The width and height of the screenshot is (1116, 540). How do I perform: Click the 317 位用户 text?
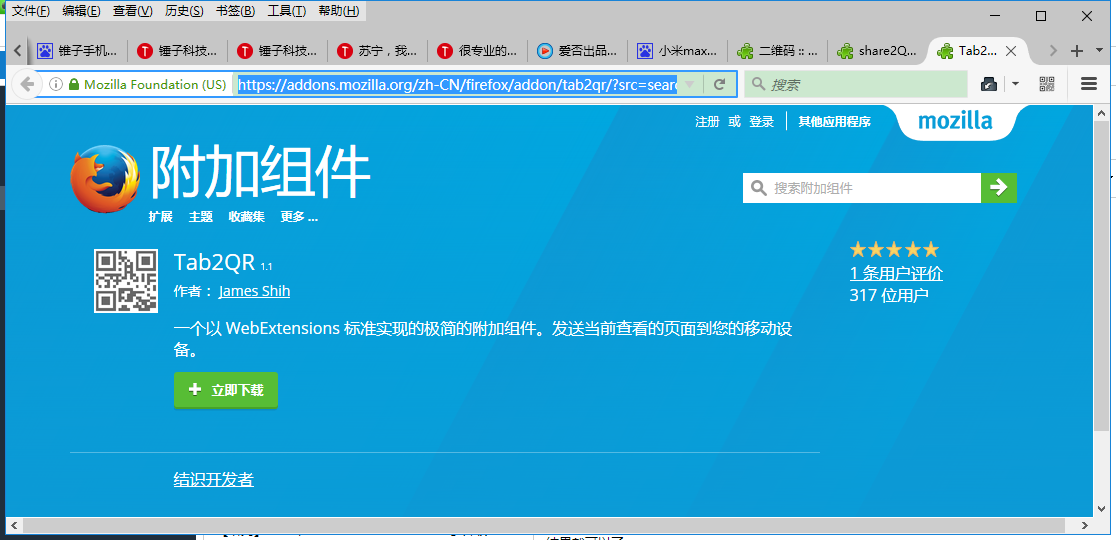click(889, 295)
